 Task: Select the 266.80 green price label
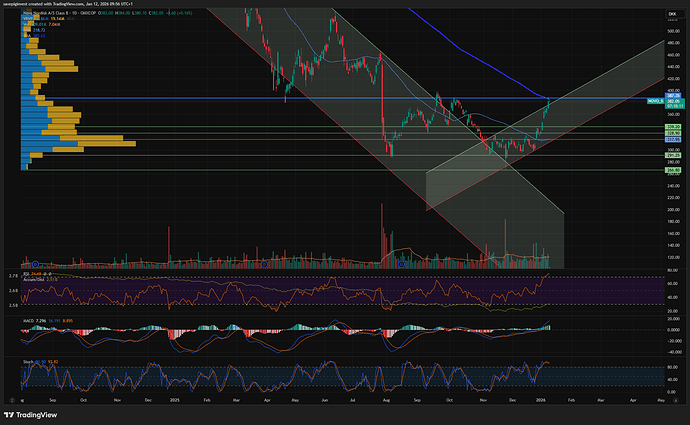673,171
